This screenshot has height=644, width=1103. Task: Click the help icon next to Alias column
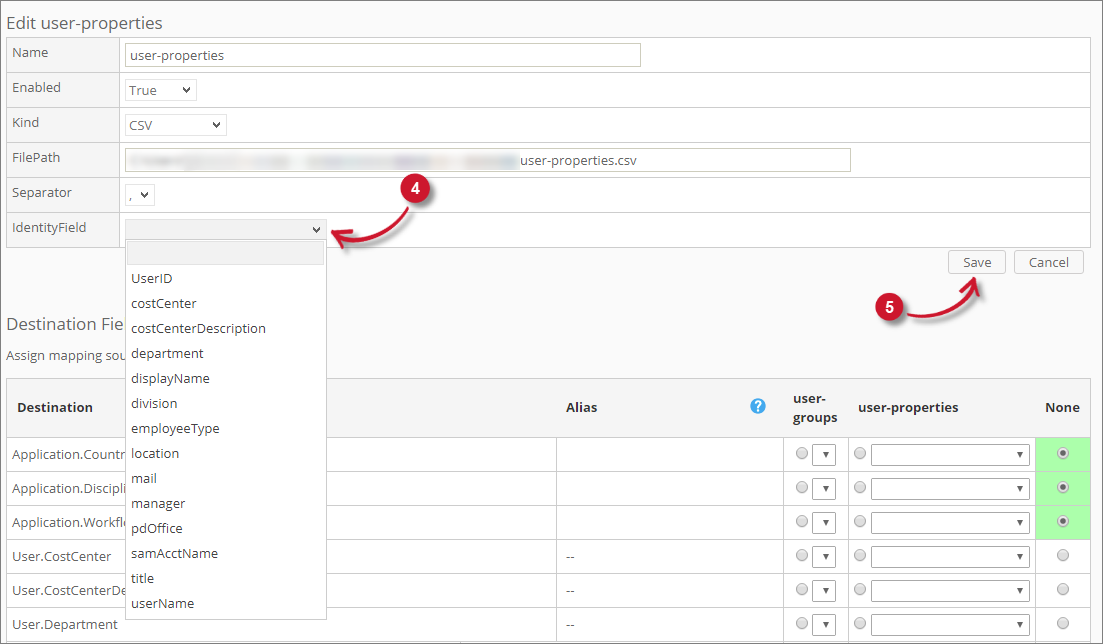click(758, 406)
